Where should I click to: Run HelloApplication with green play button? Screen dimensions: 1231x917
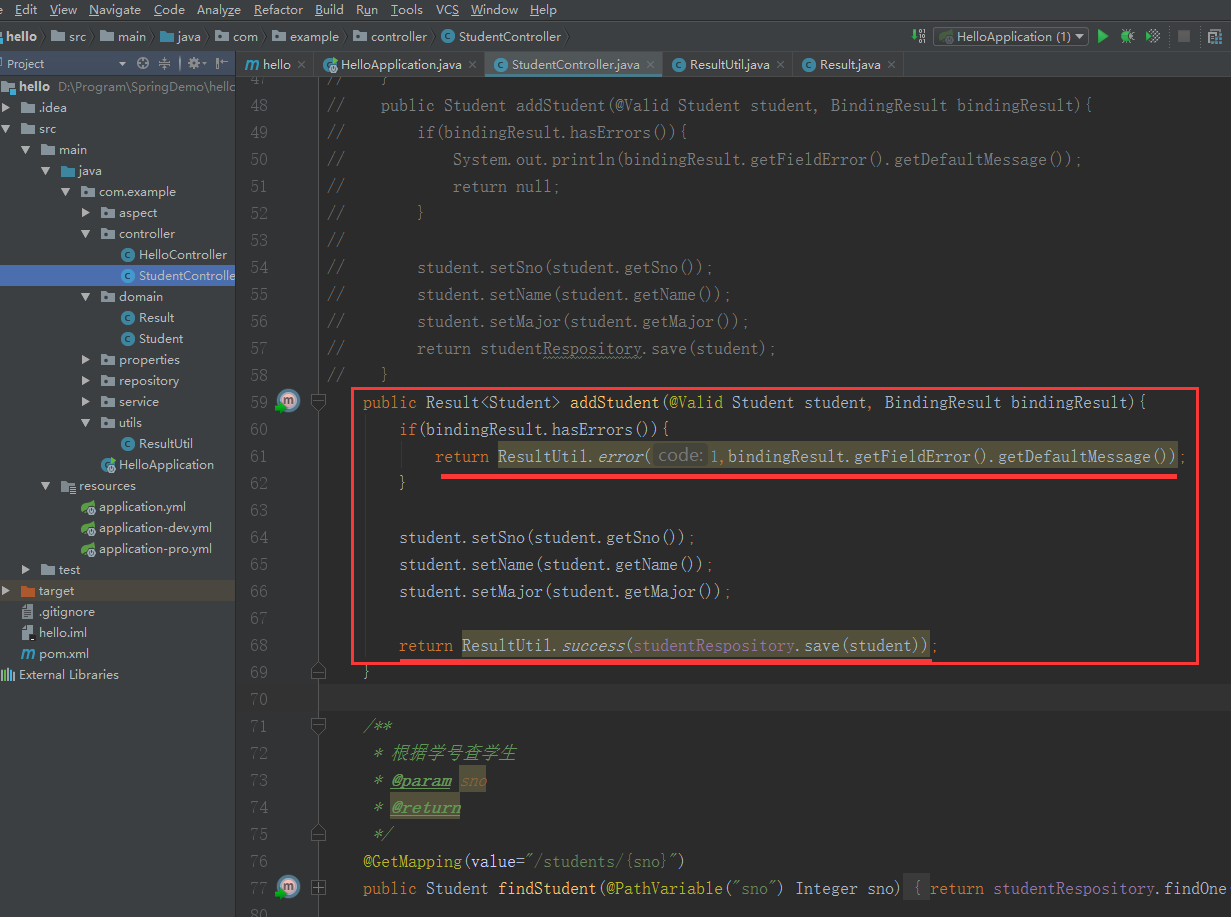coord(1103,36)
